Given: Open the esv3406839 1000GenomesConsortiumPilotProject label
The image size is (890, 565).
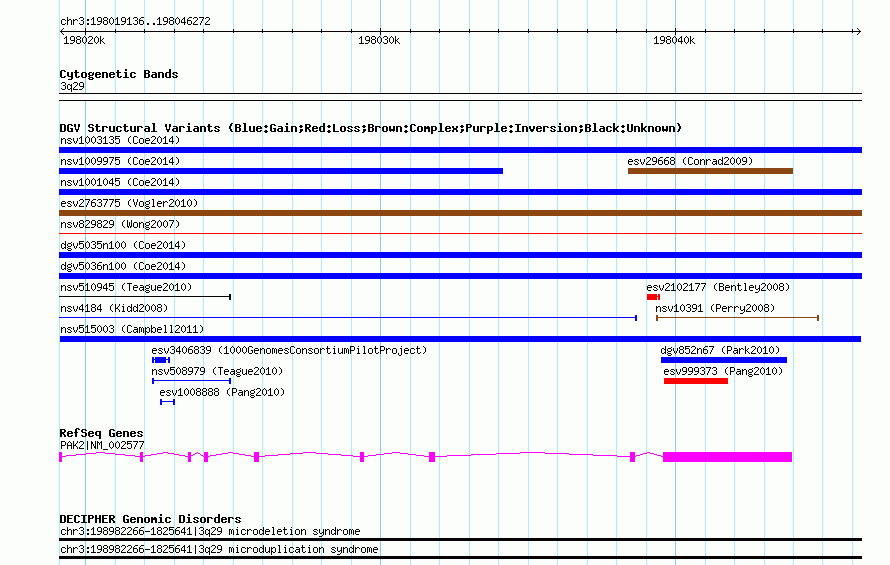Looking at the screenshot, I should [x=289, y=350].
